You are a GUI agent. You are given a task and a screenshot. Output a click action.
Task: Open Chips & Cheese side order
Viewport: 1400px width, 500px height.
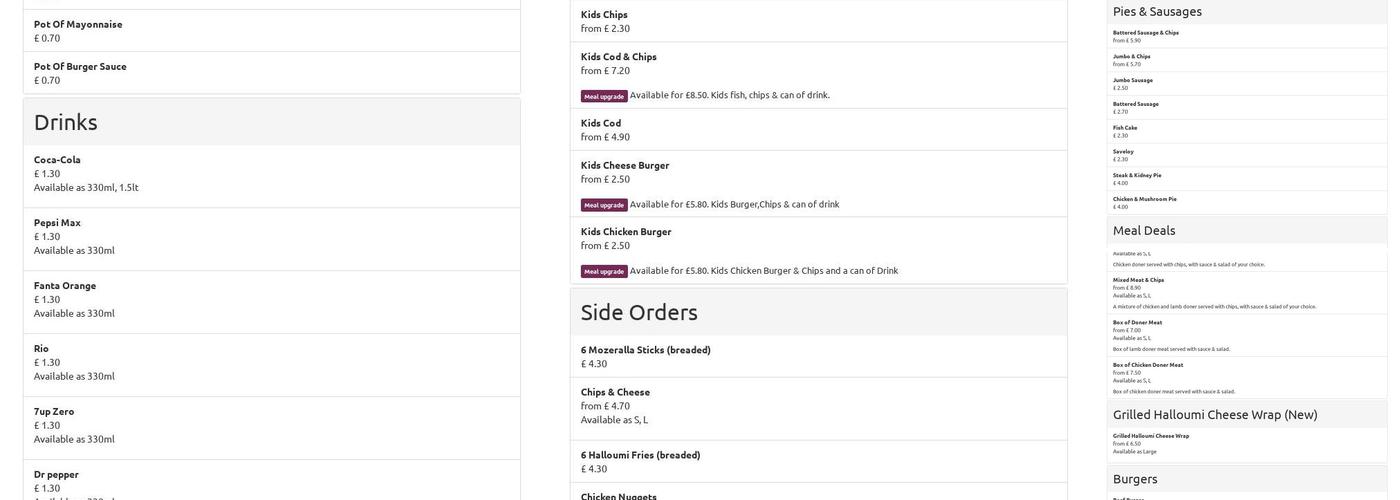click(615, 392)
